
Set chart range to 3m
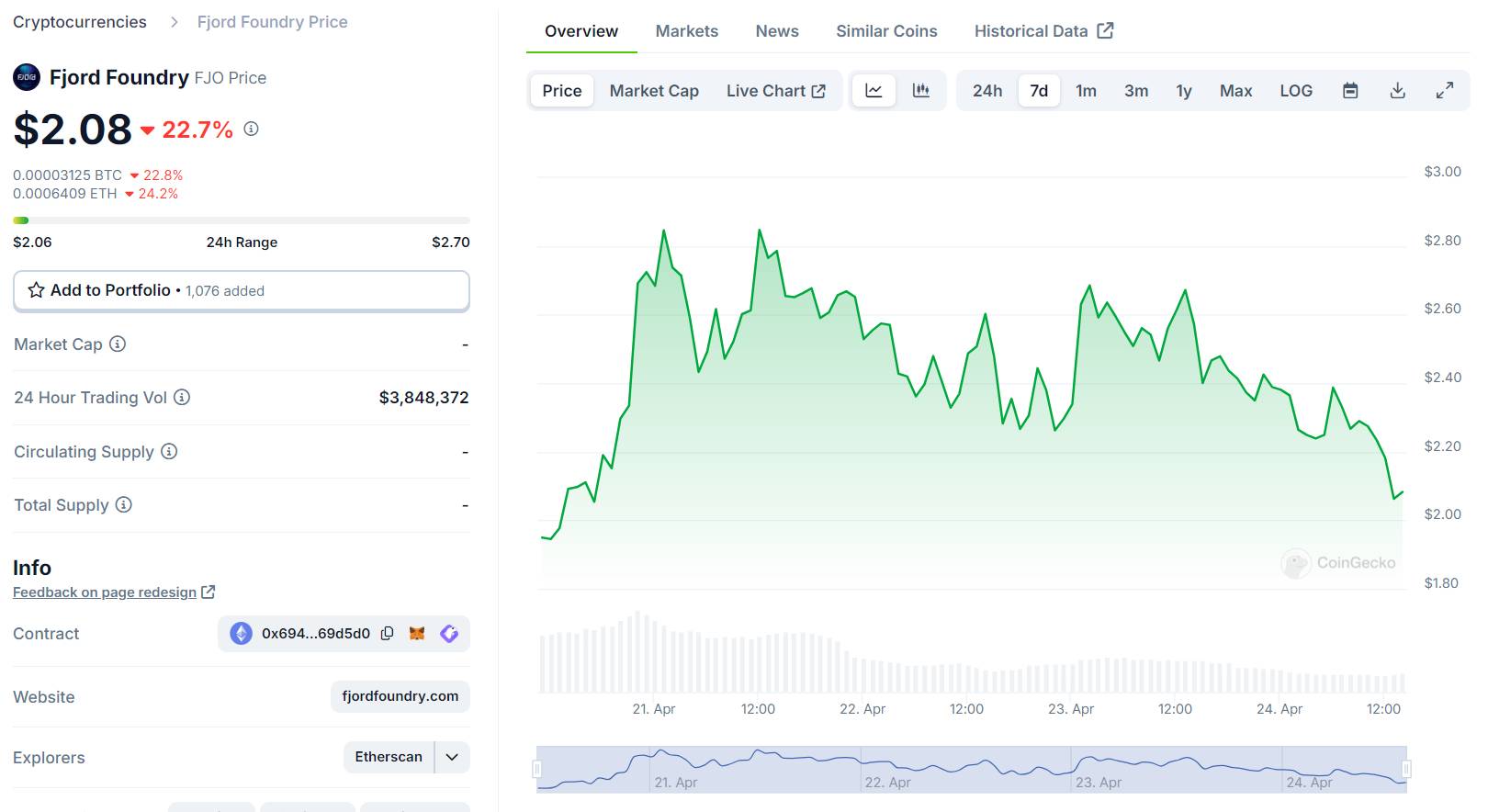(1136, 91)
